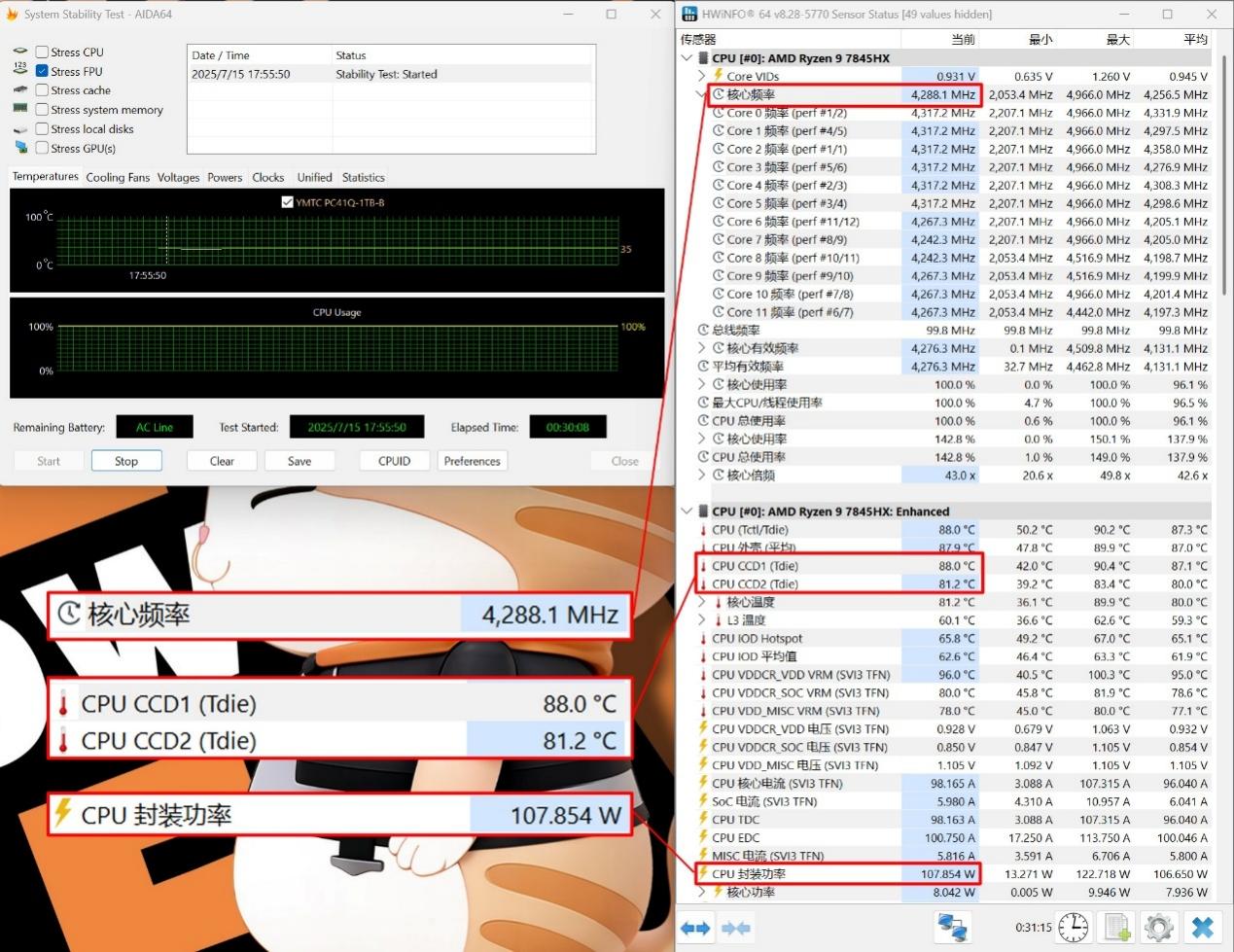Click the thermometer icon of CPU IOD Hotspot

click(703, 639)
